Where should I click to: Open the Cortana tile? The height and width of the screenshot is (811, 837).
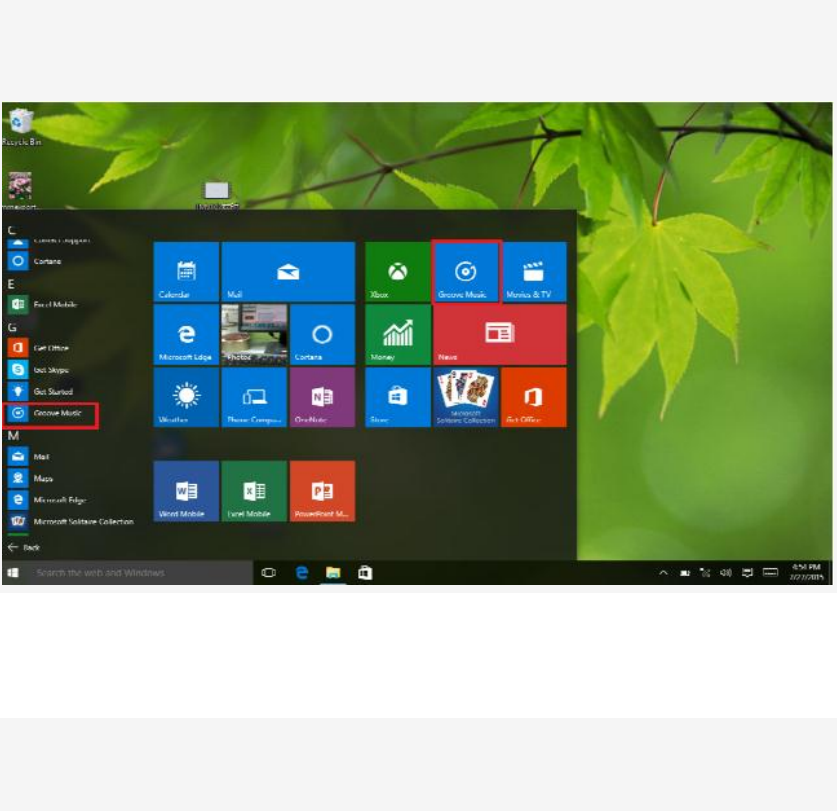tap(322, 335)
